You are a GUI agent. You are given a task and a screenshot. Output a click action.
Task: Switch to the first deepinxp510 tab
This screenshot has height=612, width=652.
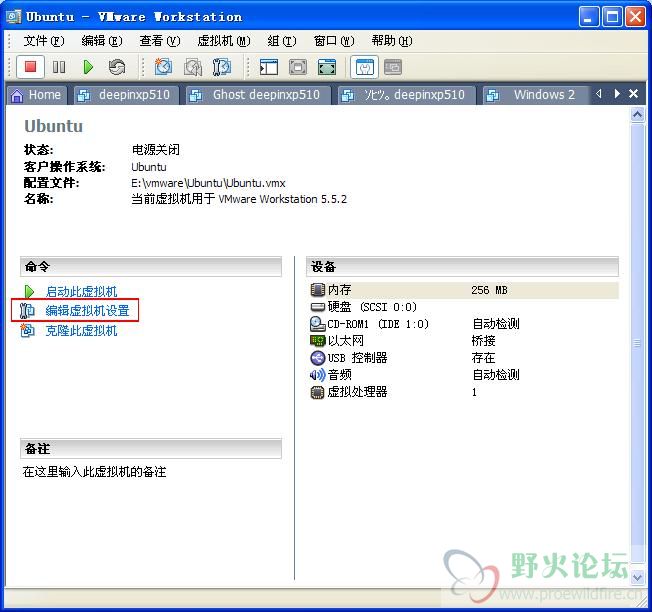(126, 95)
